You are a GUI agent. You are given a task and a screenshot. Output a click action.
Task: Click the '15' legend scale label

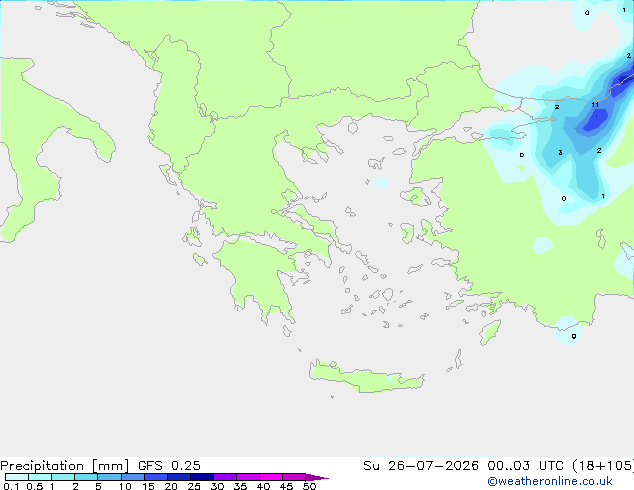[148, 486]
